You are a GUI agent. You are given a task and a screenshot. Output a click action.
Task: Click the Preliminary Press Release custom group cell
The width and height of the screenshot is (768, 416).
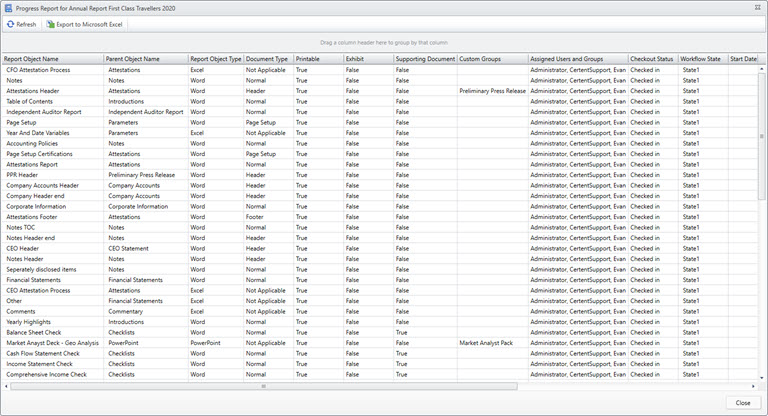(x=492, y=91)
